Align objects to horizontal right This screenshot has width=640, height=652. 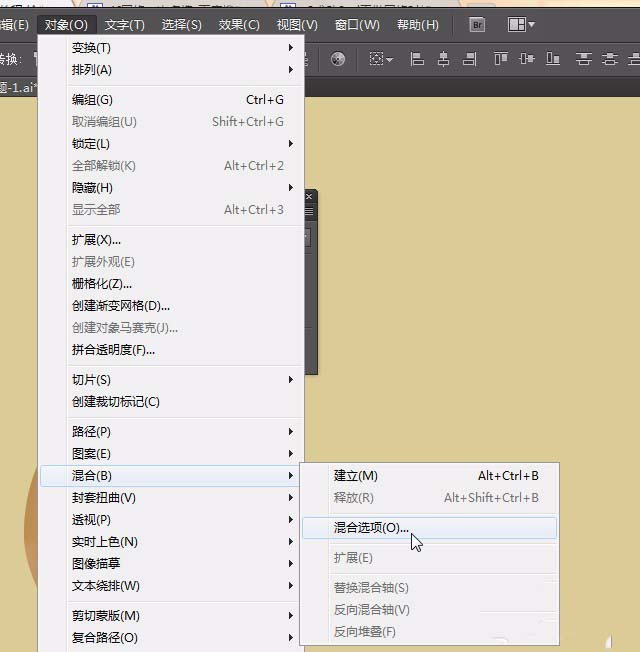[x=469, y=59]
